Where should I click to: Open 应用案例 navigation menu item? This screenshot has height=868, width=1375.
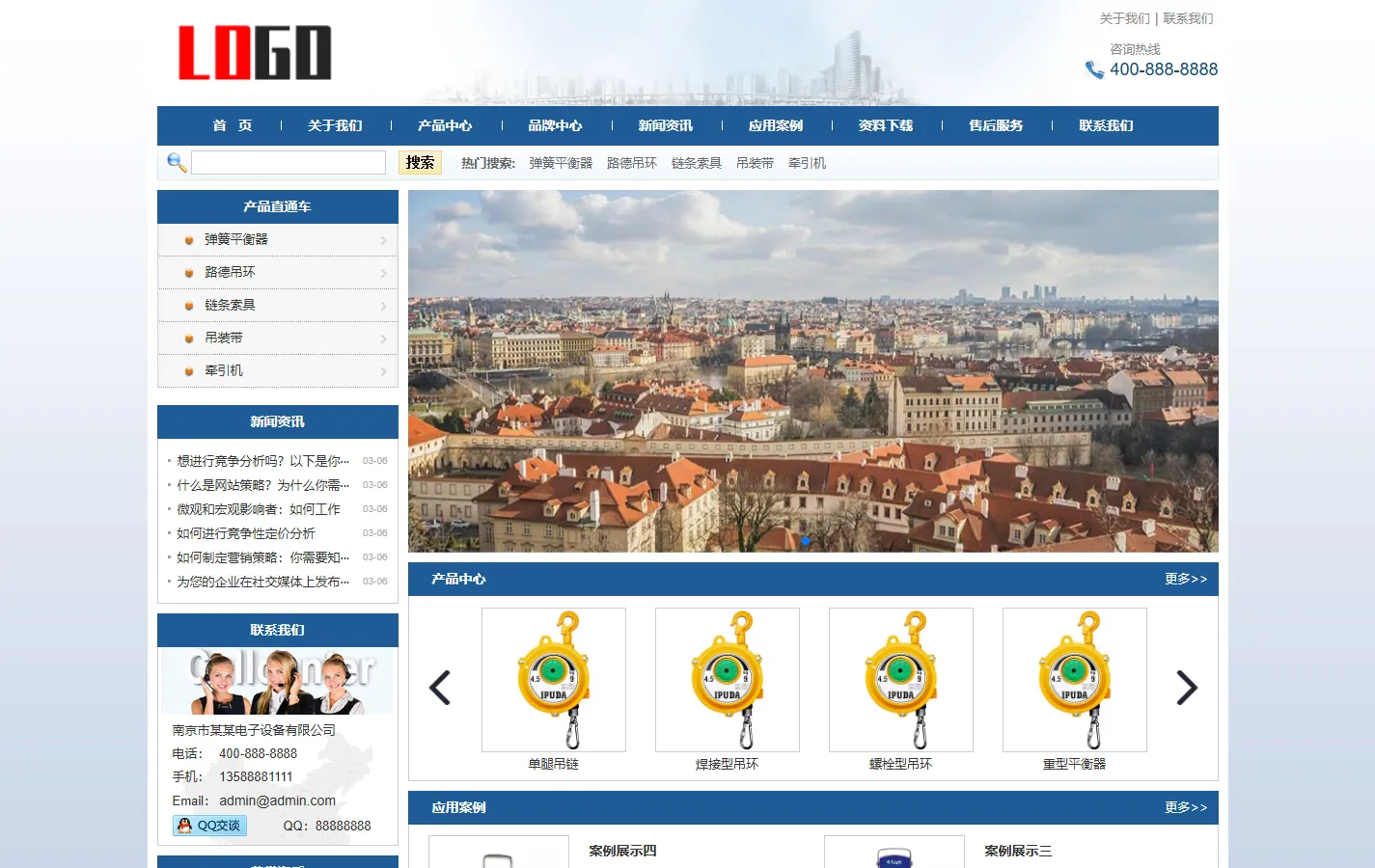tap(776, 125)
